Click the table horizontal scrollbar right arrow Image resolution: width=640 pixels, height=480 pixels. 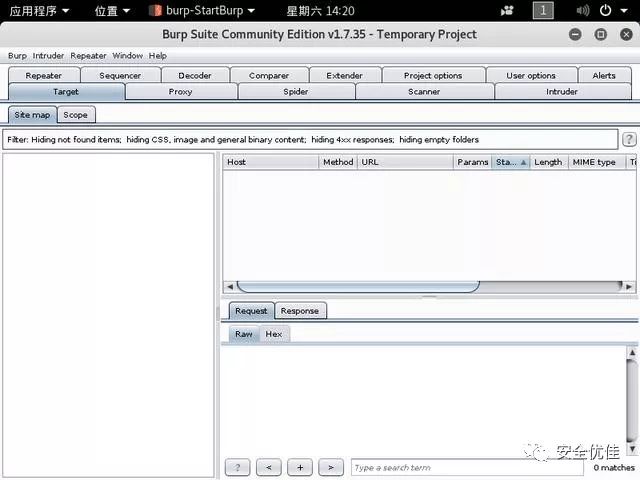pos(629,287)
